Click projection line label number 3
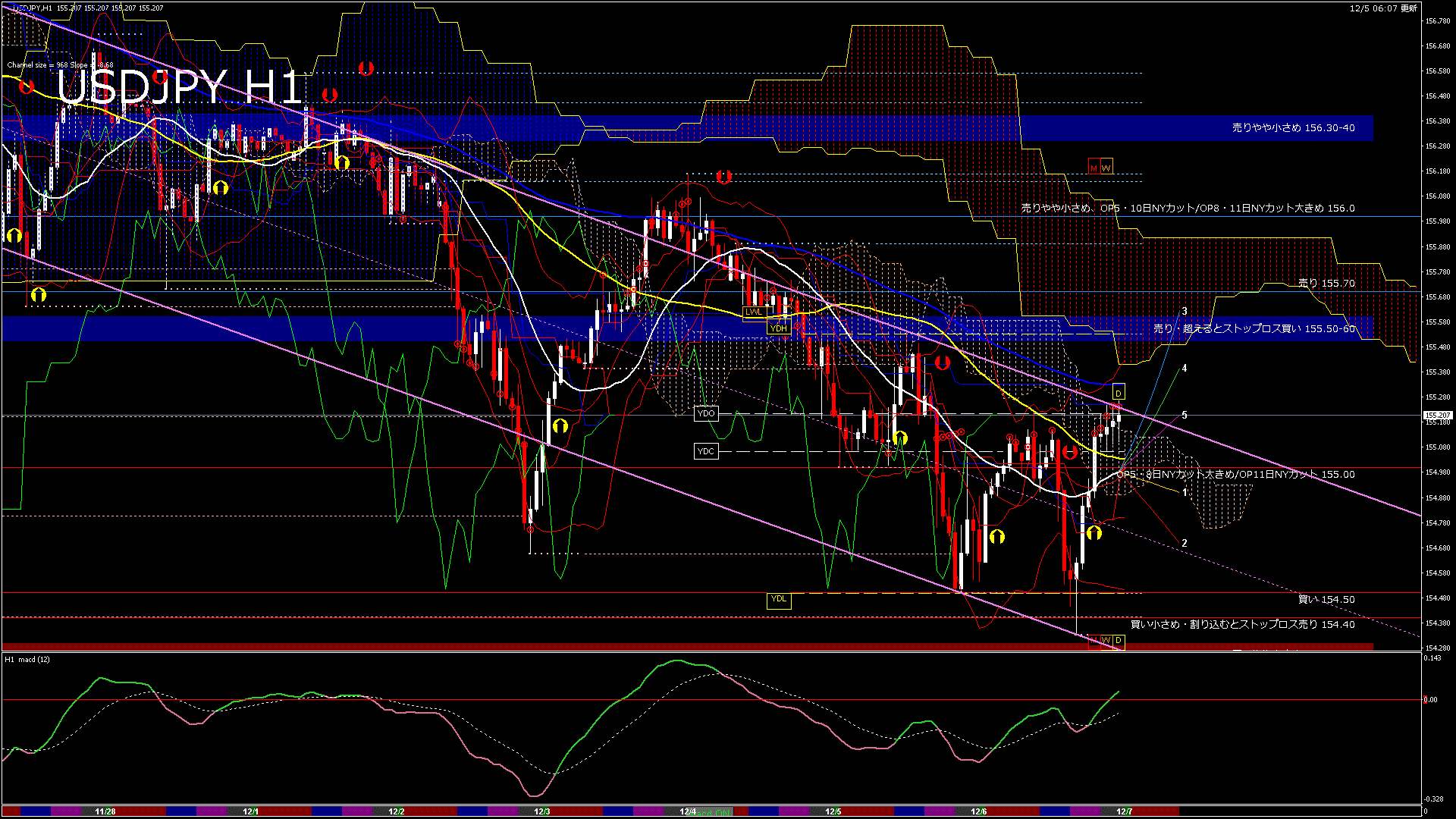The width and height of the screenshot is (1456, 819). point(1185,312)
